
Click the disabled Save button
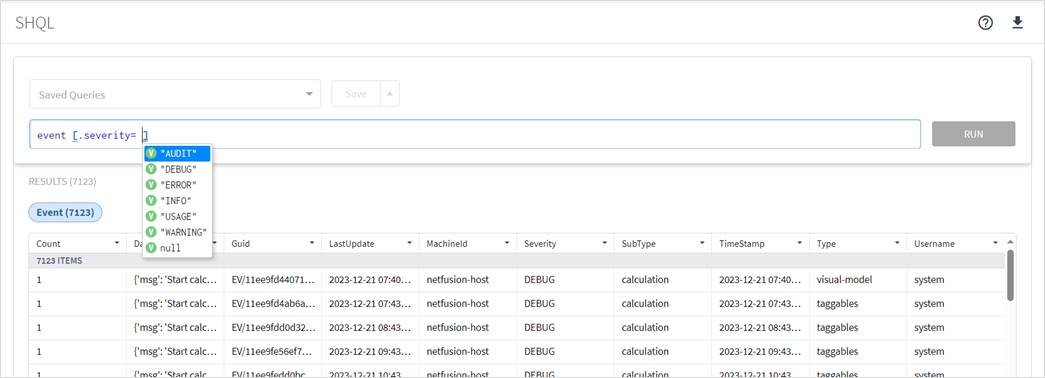coord(356,94)
